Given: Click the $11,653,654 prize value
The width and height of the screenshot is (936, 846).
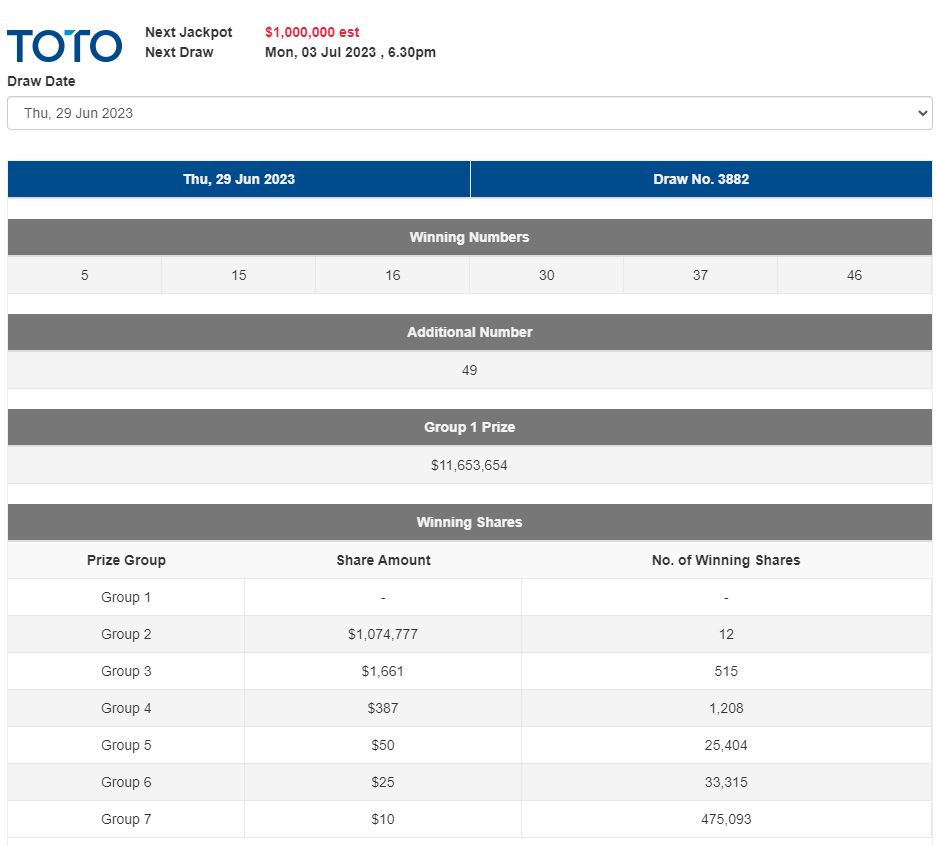Looking at the screenshot, I should tap(469, 465).
